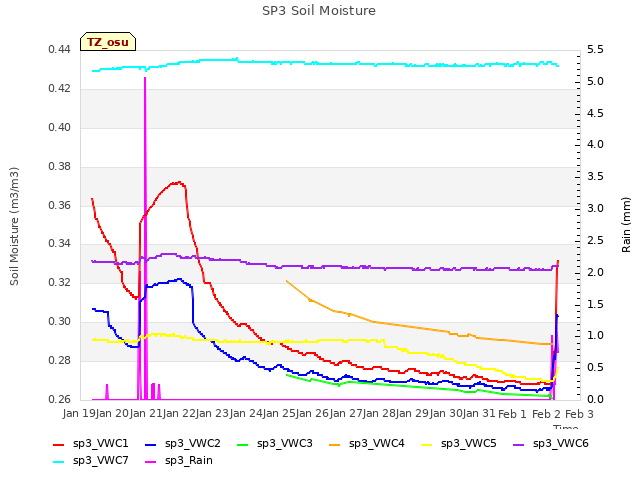Screen dimensions: 640x480
Task: Select the sp3_VWC2 legend label
Action: [x=193, y=443]
